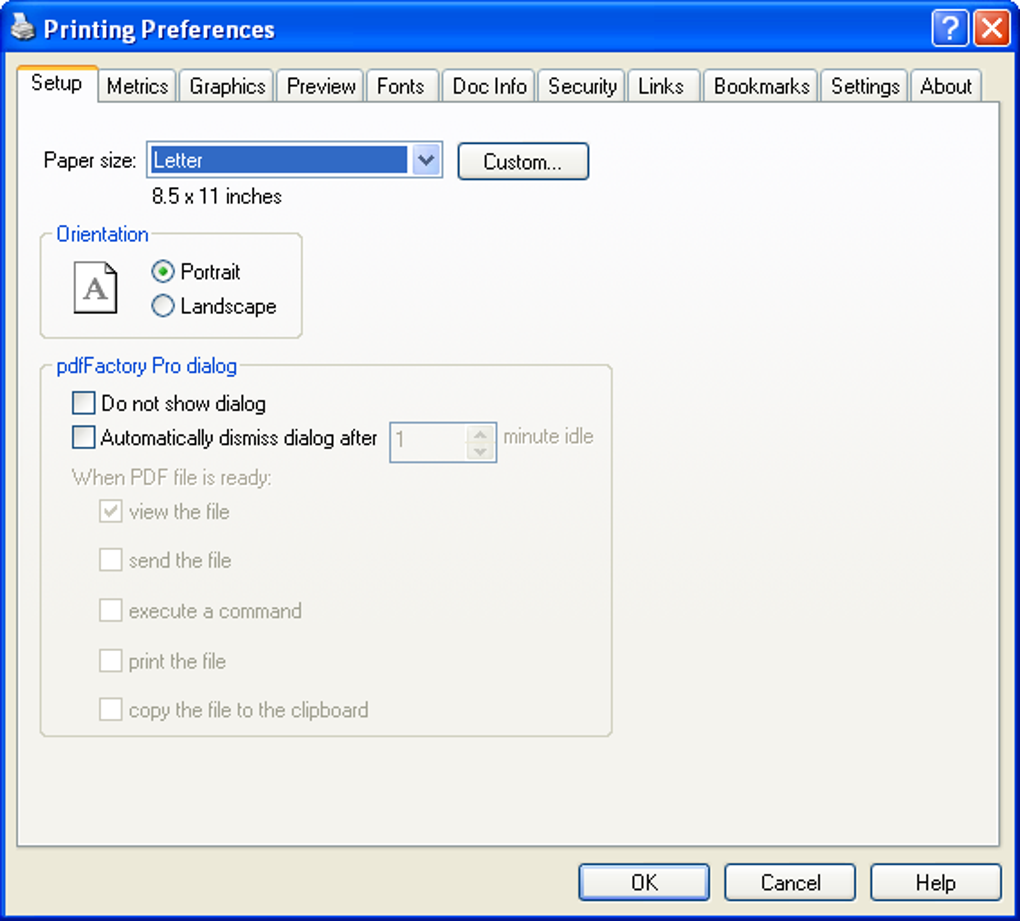Click the Custom... paper size button

click(523, 161)
